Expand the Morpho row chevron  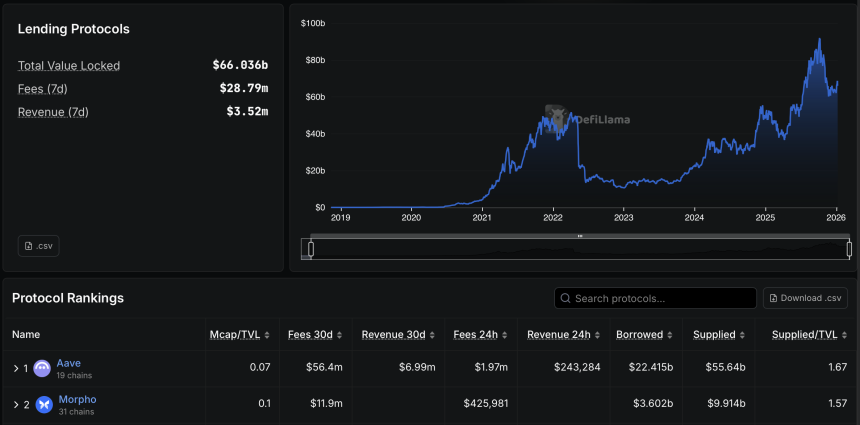16,404
